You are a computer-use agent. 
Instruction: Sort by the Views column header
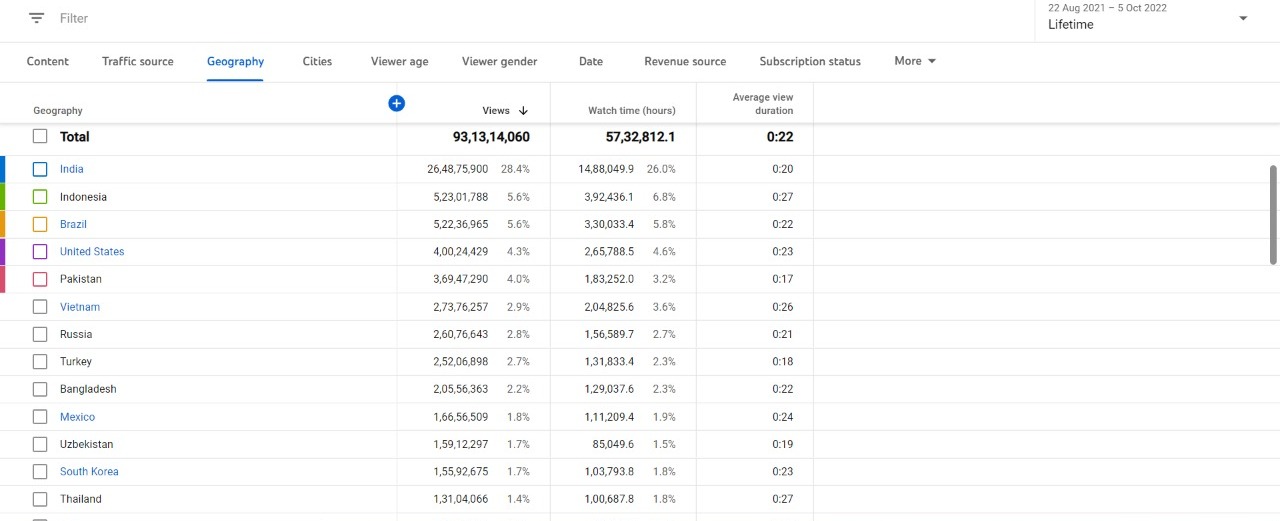496,111
